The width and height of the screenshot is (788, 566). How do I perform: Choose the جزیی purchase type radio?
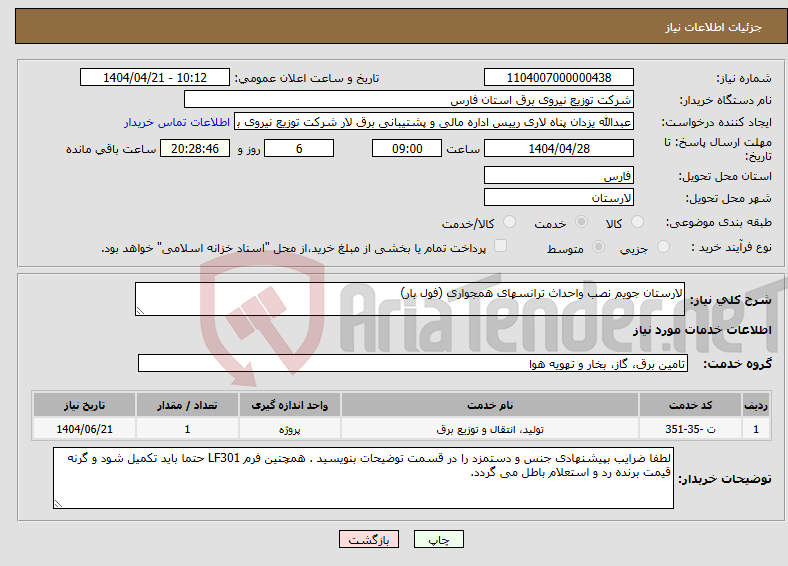pyautogui.click(x=663, y=246)
